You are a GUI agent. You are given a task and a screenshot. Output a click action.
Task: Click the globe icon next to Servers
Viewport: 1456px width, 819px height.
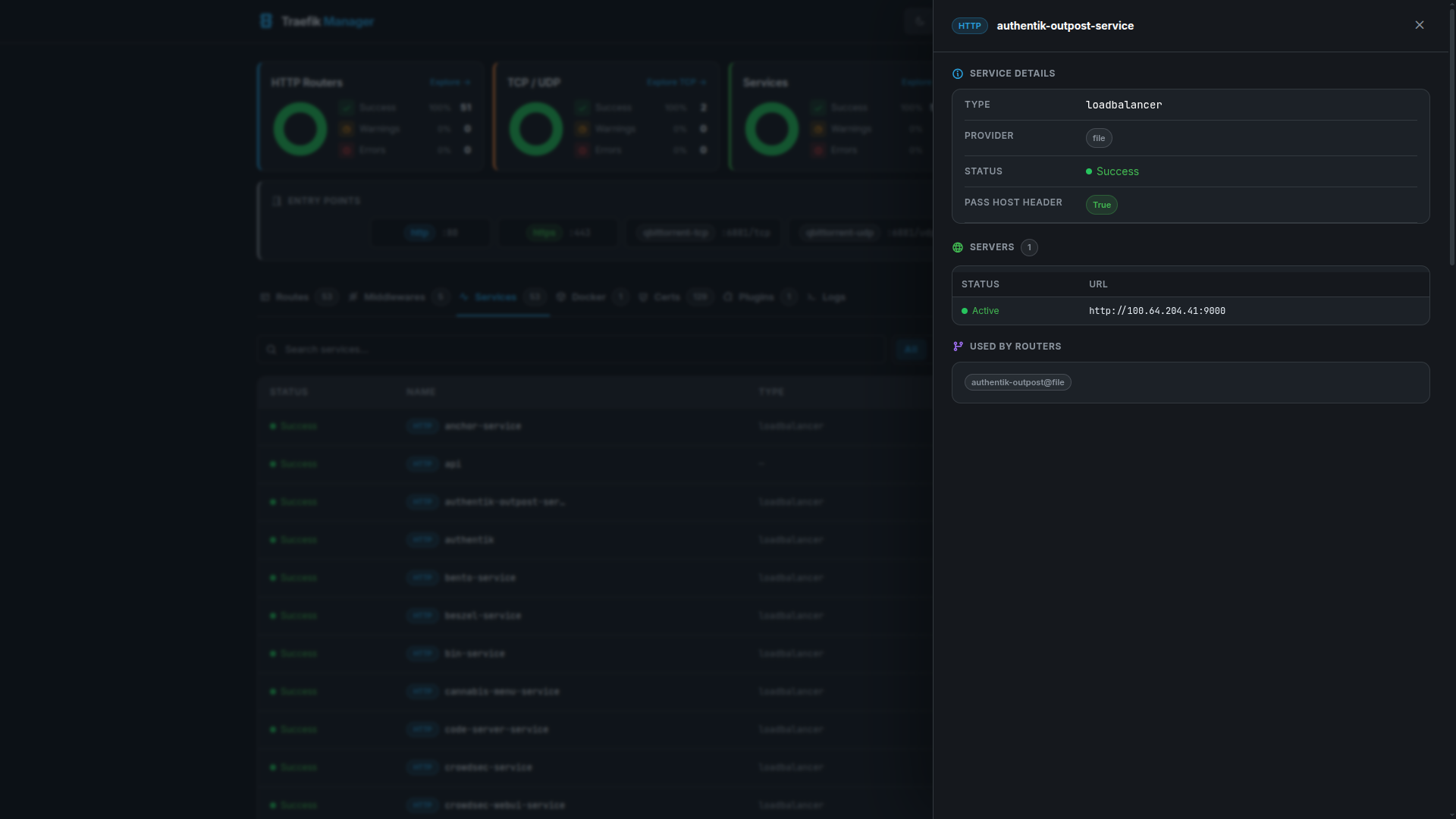[957, 247]
